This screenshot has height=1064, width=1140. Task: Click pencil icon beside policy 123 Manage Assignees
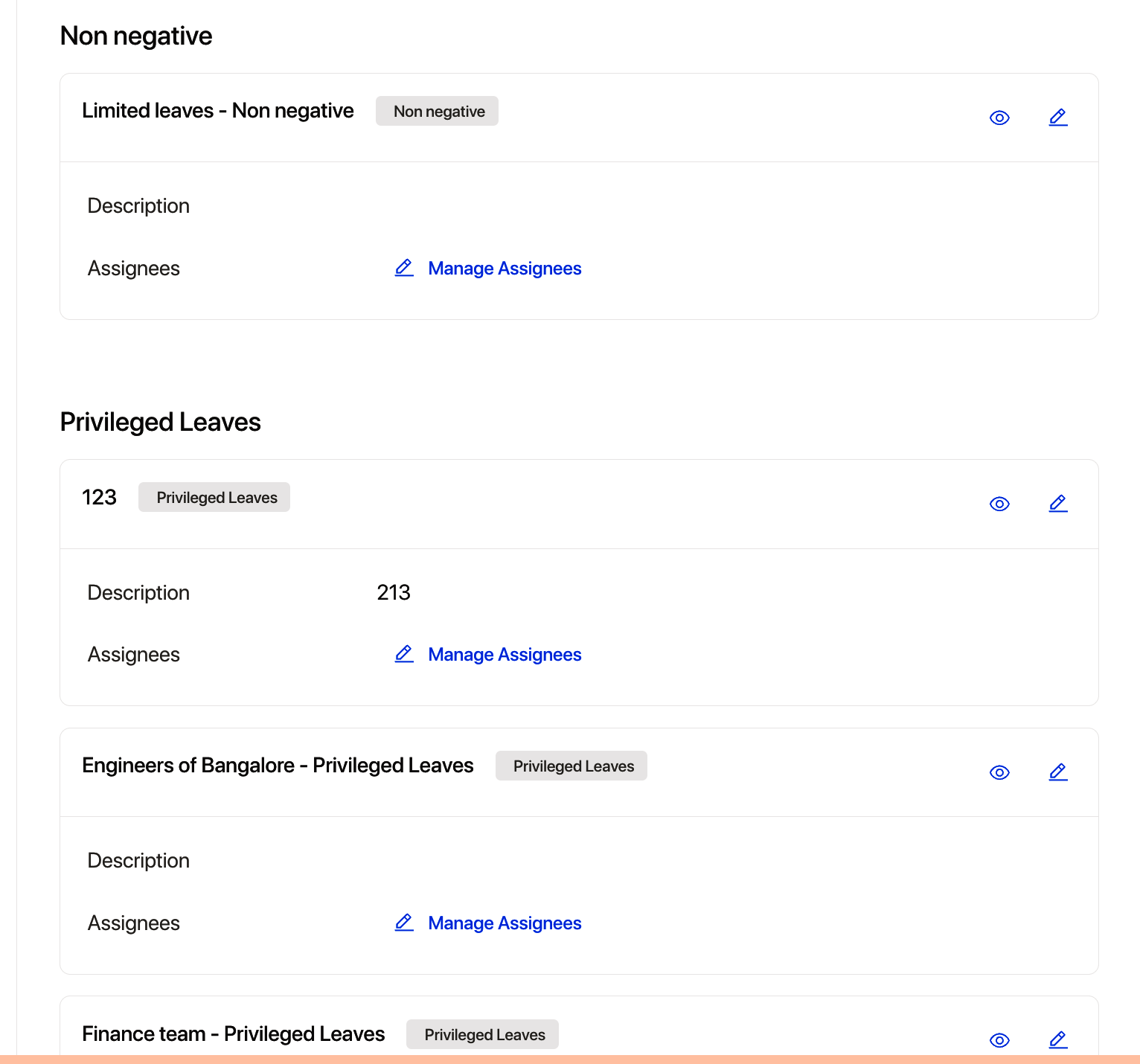click(404, 654)
